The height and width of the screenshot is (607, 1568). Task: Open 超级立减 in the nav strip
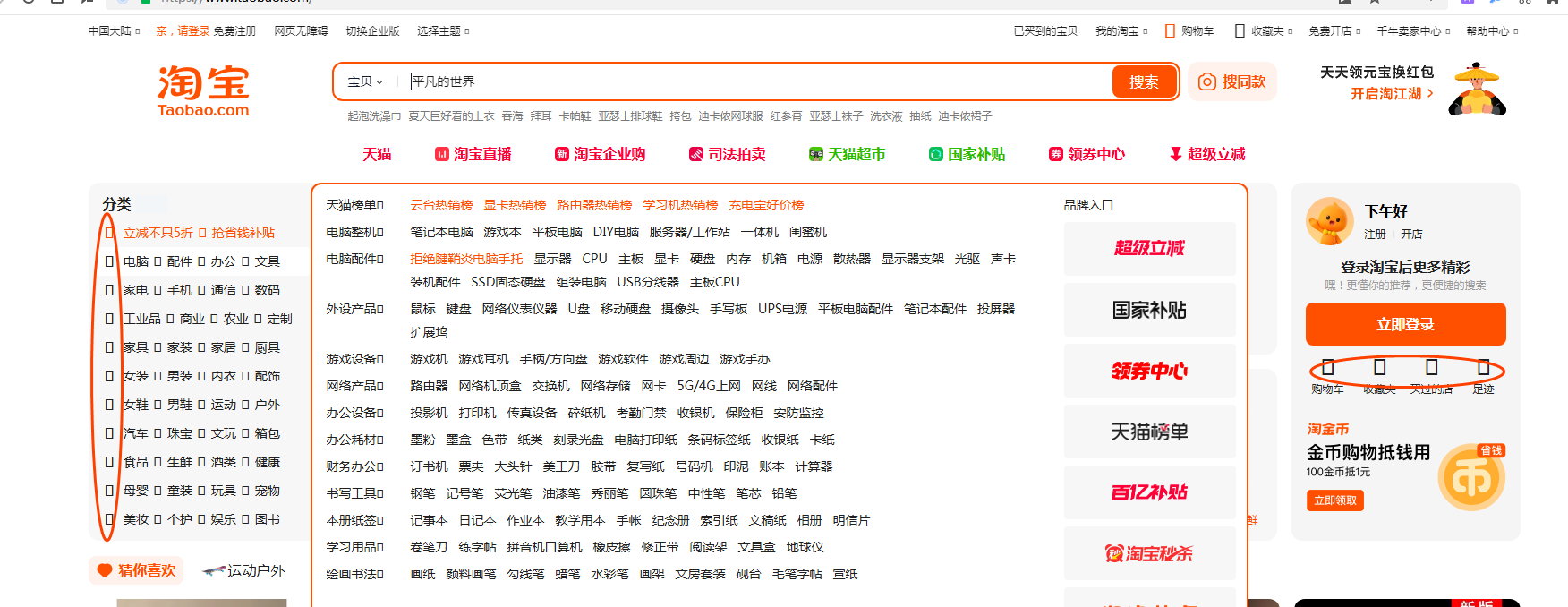coord(1206,154)
